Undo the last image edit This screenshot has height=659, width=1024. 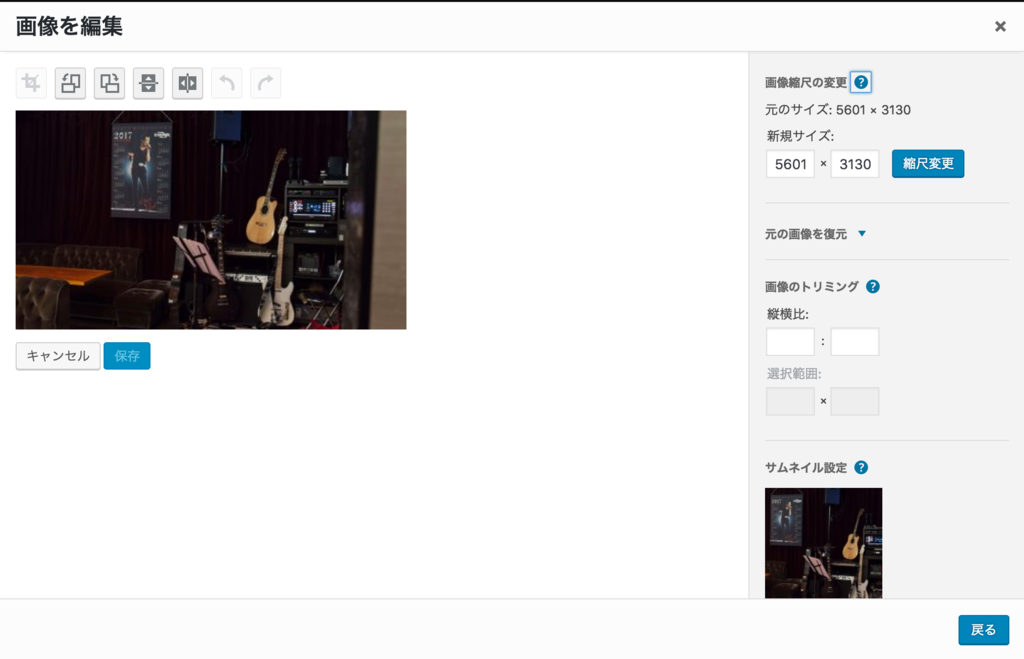coord(226,83)
